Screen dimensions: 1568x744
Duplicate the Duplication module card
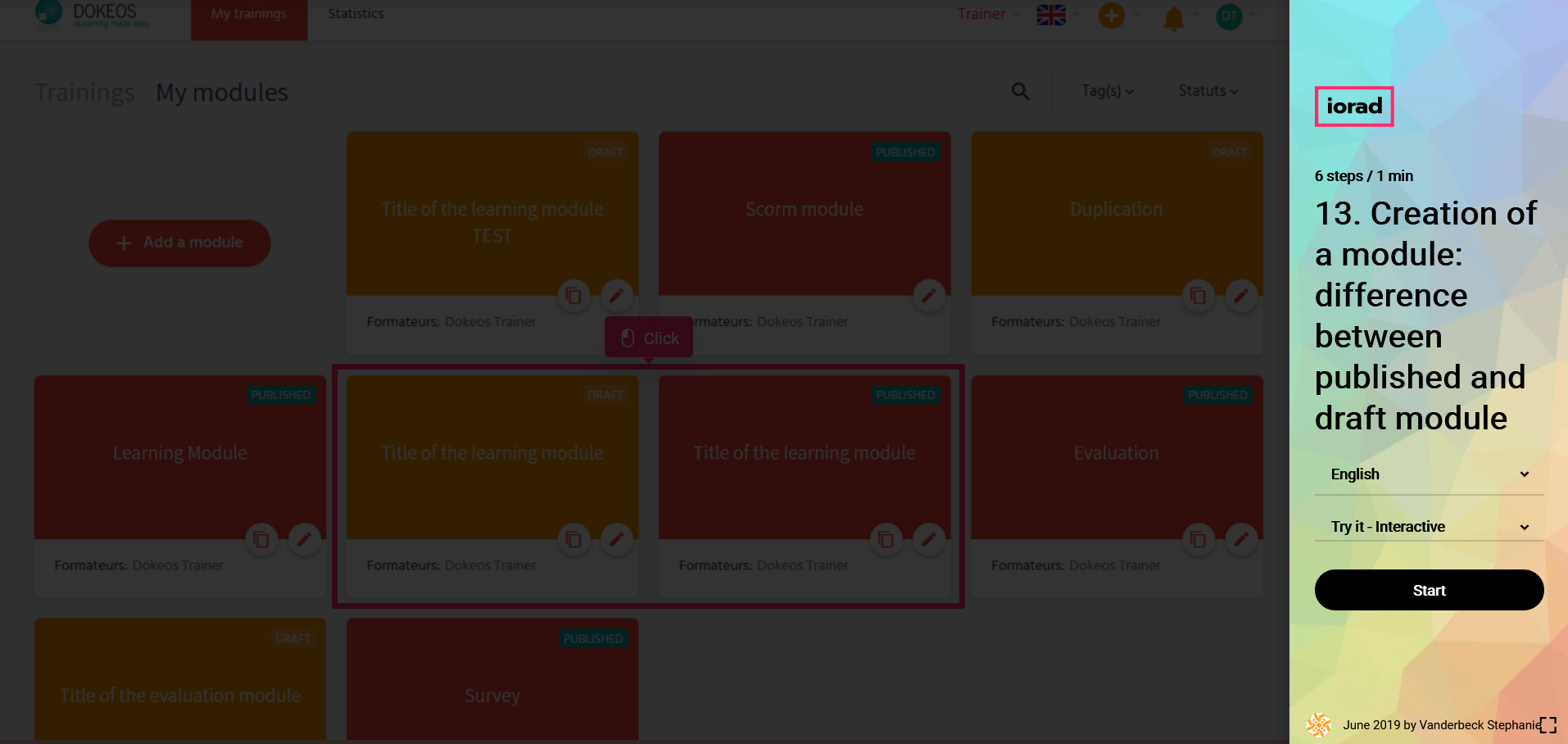[x=1198, y=296]
